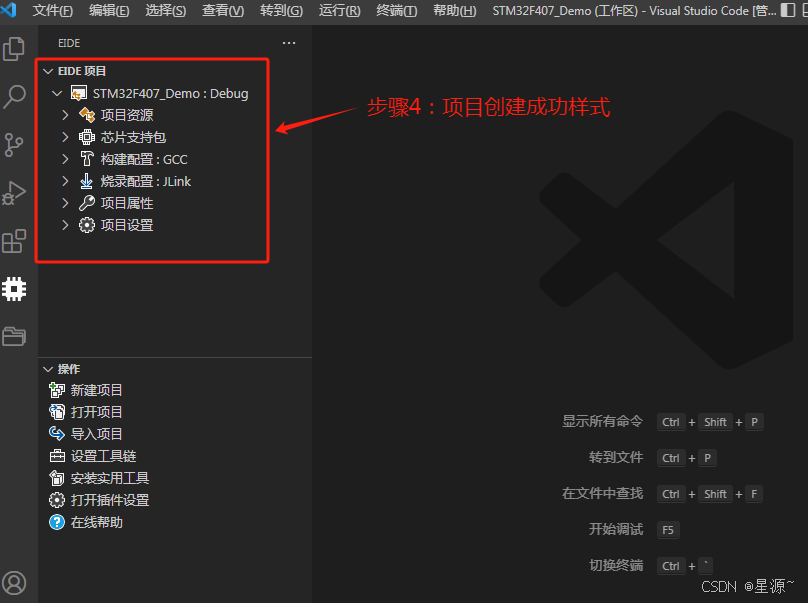Click 设置工具链 operation
The image size is (808, 603).
click(103, 456)
